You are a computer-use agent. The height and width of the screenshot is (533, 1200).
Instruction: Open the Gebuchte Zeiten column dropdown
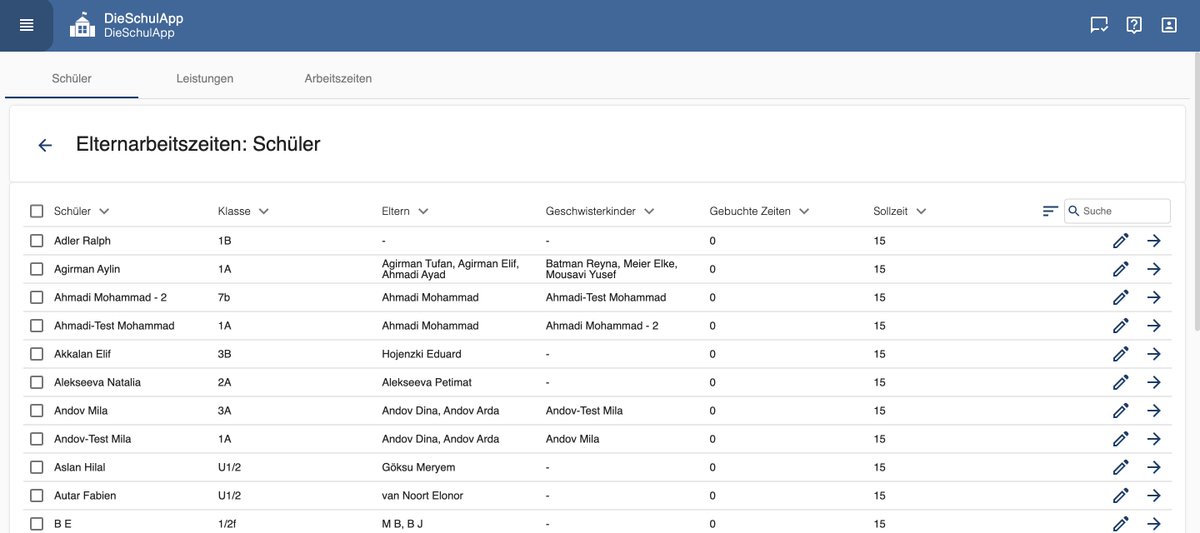(804, 211)
